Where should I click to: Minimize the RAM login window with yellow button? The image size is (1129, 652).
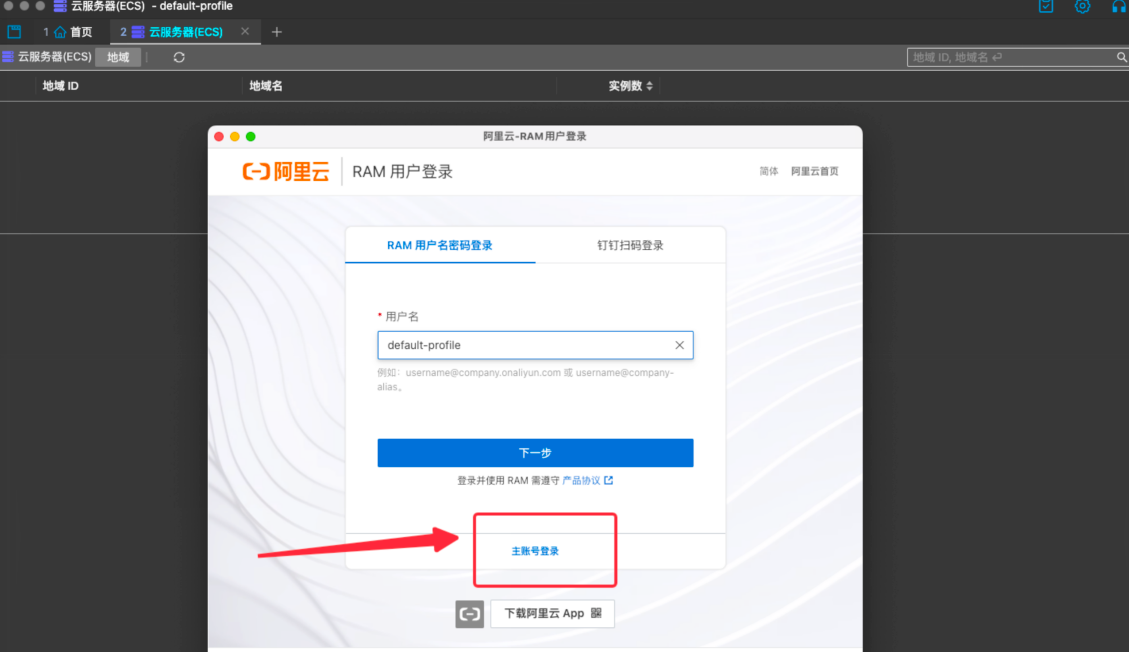click(235, 137)
